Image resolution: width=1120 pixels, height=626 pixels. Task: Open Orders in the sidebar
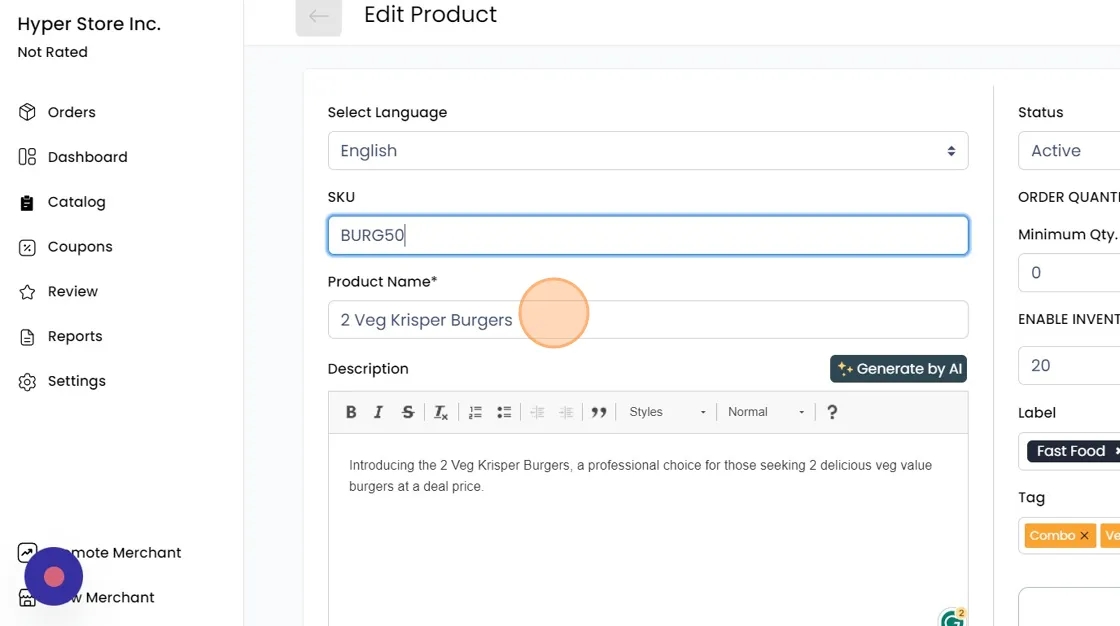click(71, 112)
